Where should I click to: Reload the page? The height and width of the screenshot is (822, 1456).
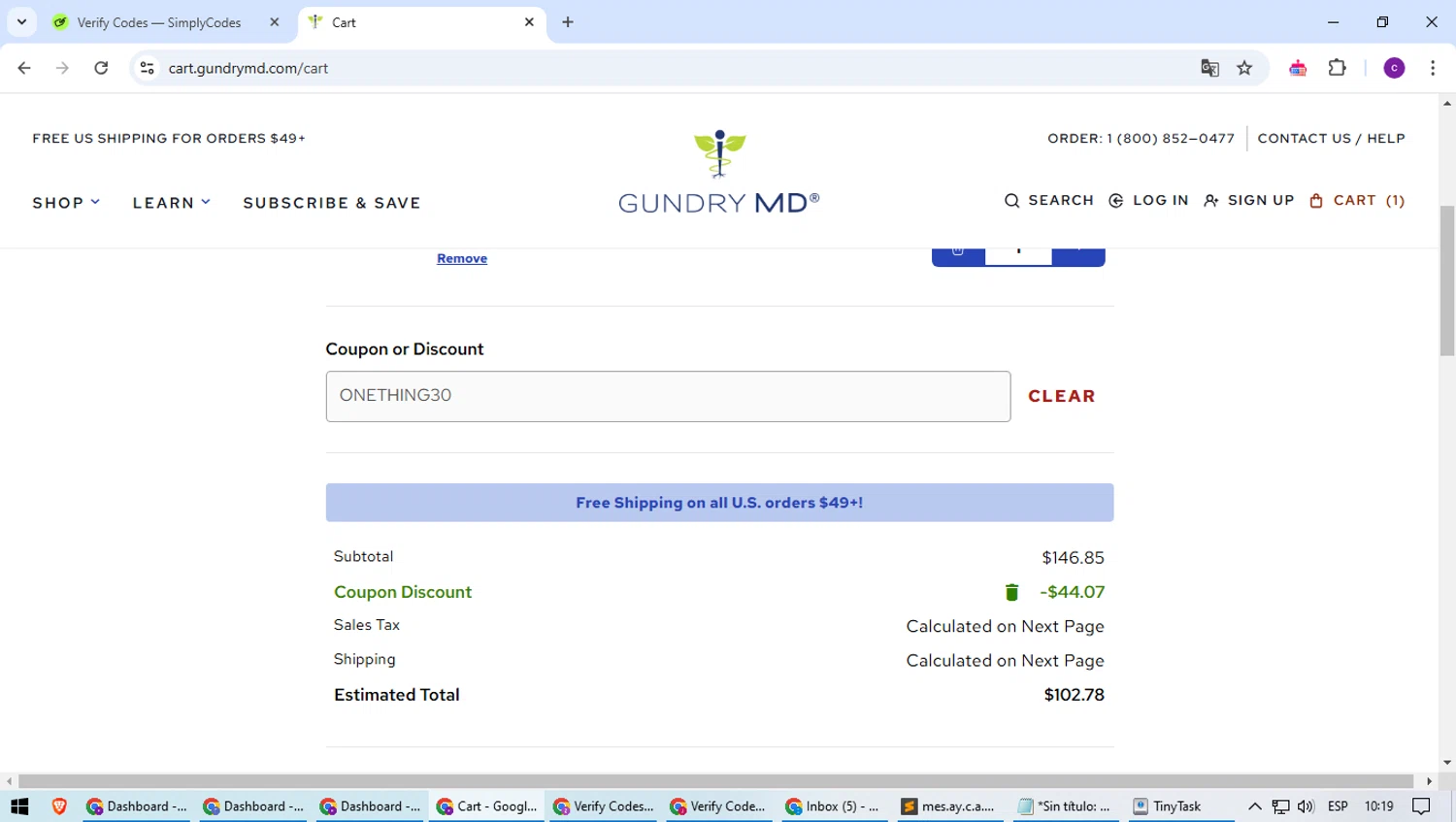pos(101,68)
